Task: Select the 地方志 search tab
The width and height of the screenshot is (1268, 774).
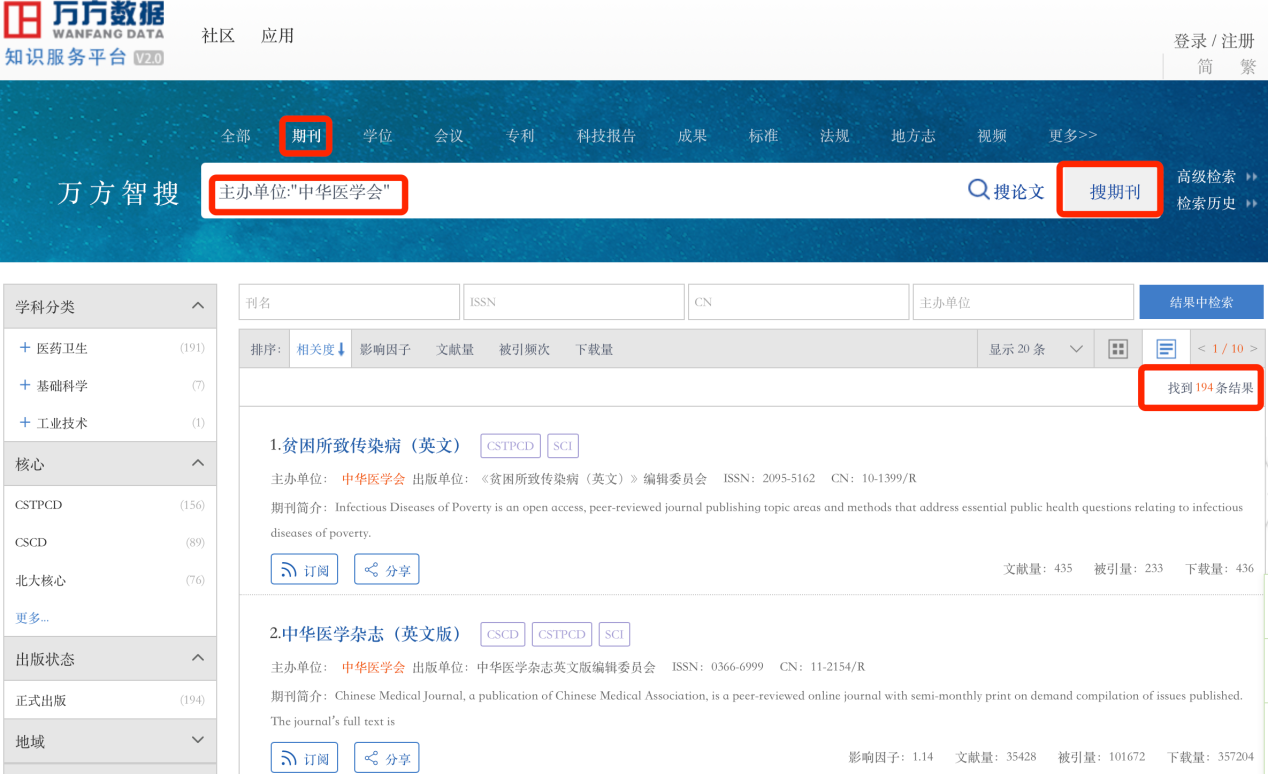Action: 913,136
